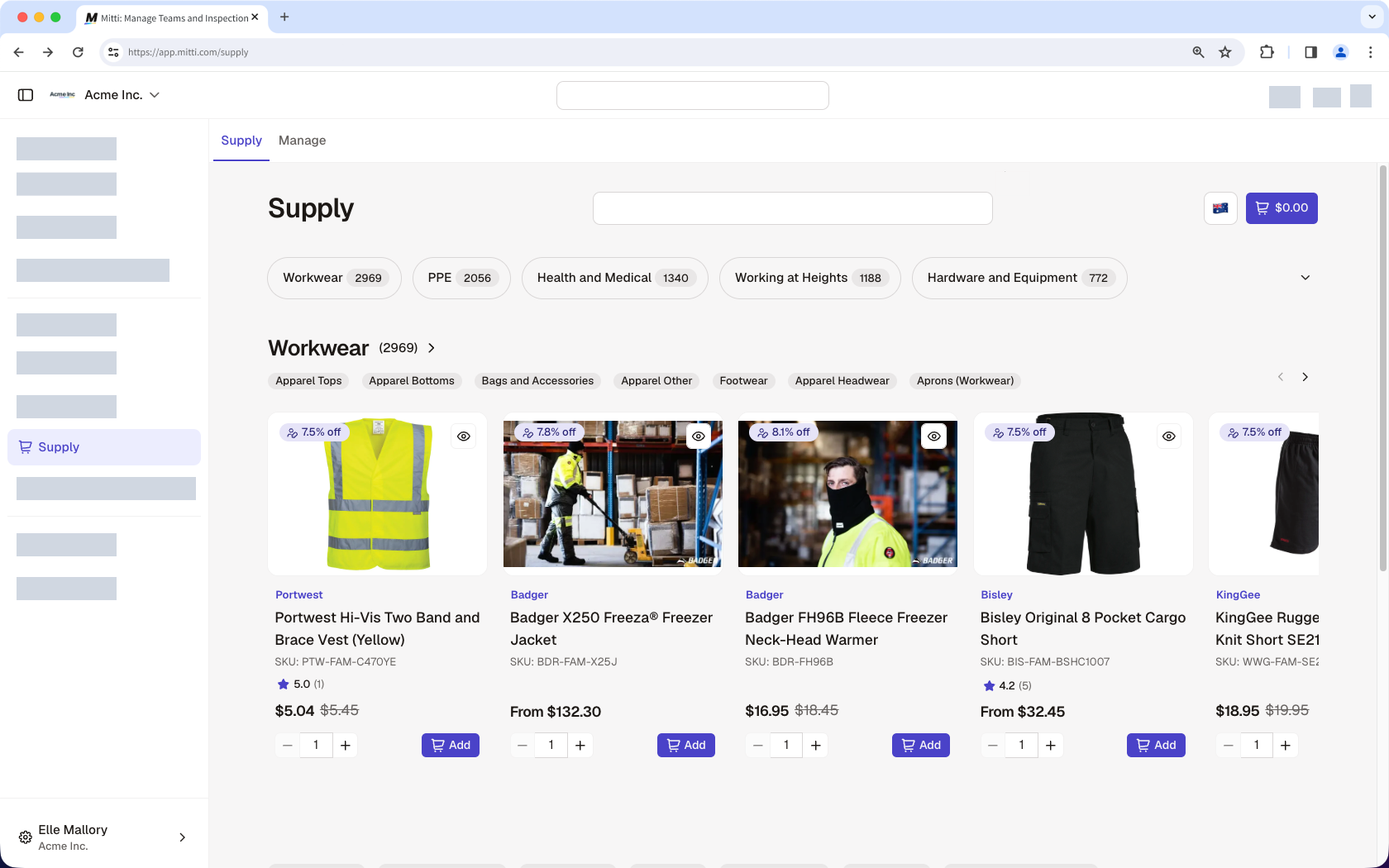This screenshot has width=1389, height=868.
Task: Expand the category chips with chevron
Action: (1305, 278)
